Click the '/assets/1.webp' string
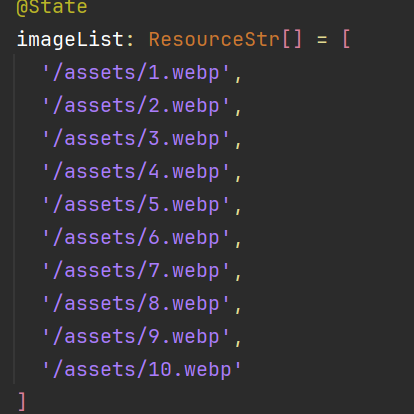Image resolution: width=414 pixels, height=414 pixels. [136, 73]
